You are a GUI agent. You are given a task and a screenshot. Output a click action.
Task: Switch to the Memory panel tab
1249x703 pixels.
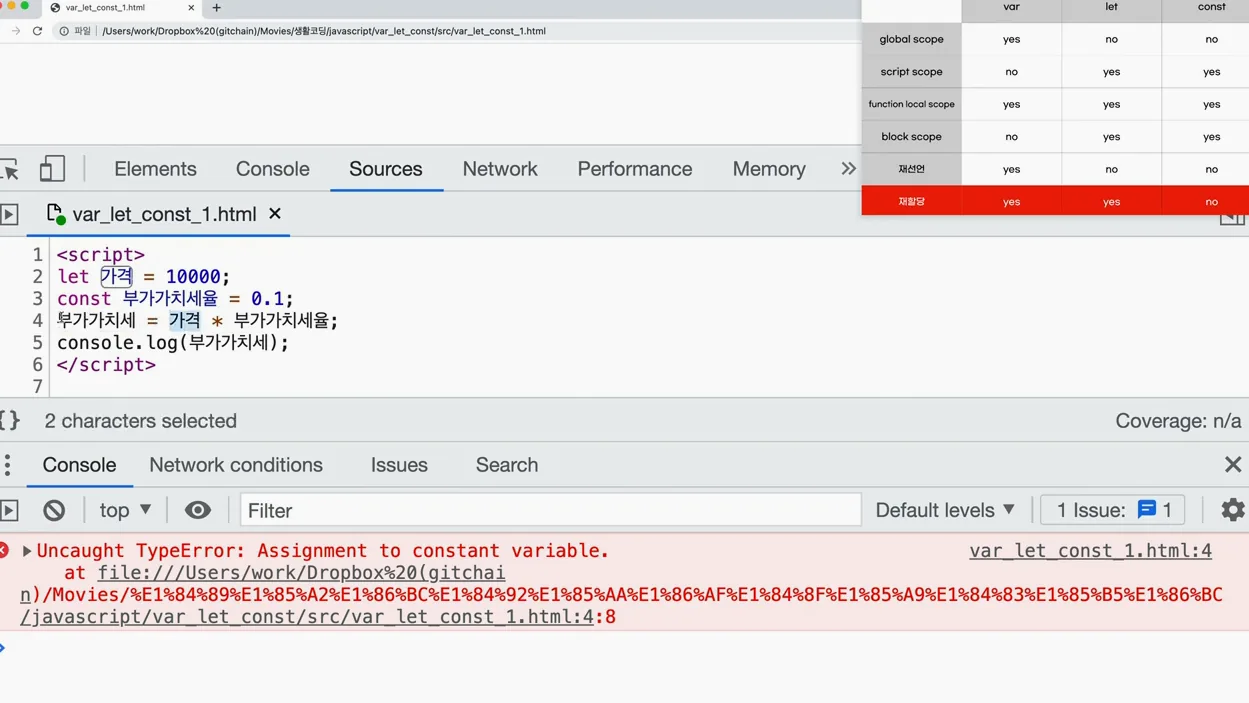tap(768, 169)
